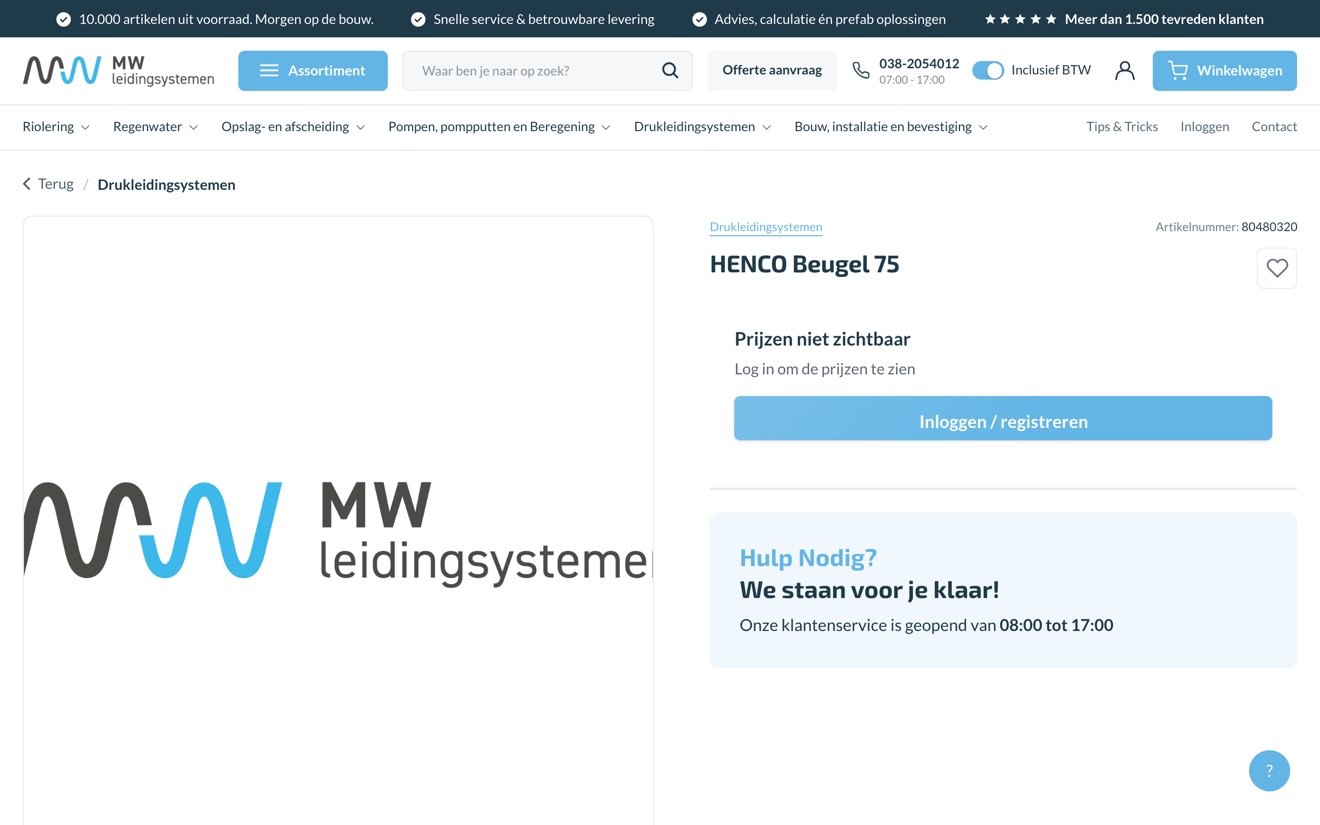Expand Pompen, pompputten en Beregening menu

point(499,127)
